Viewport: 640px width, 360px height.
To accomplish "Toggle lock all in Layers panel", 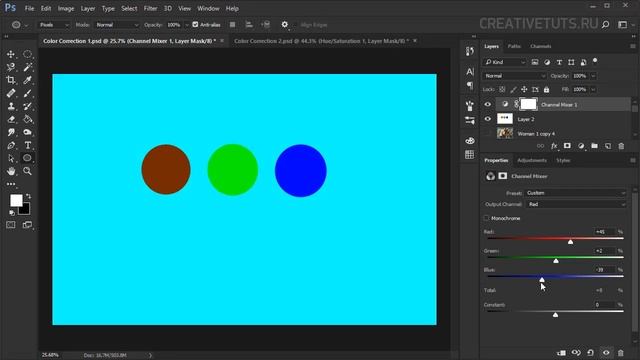I will coord(547,89).
